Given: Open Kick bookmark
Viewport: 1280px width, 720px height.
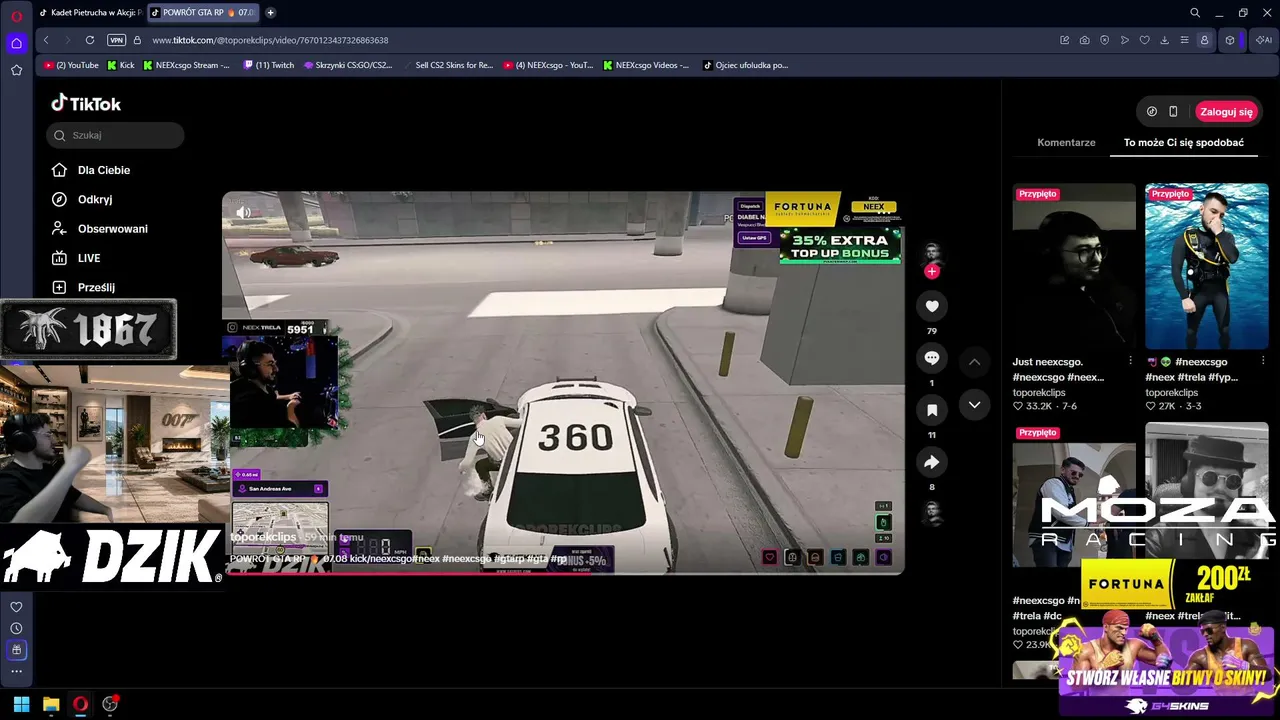Looking at the screenshot, I should click(x=120, y=65).
